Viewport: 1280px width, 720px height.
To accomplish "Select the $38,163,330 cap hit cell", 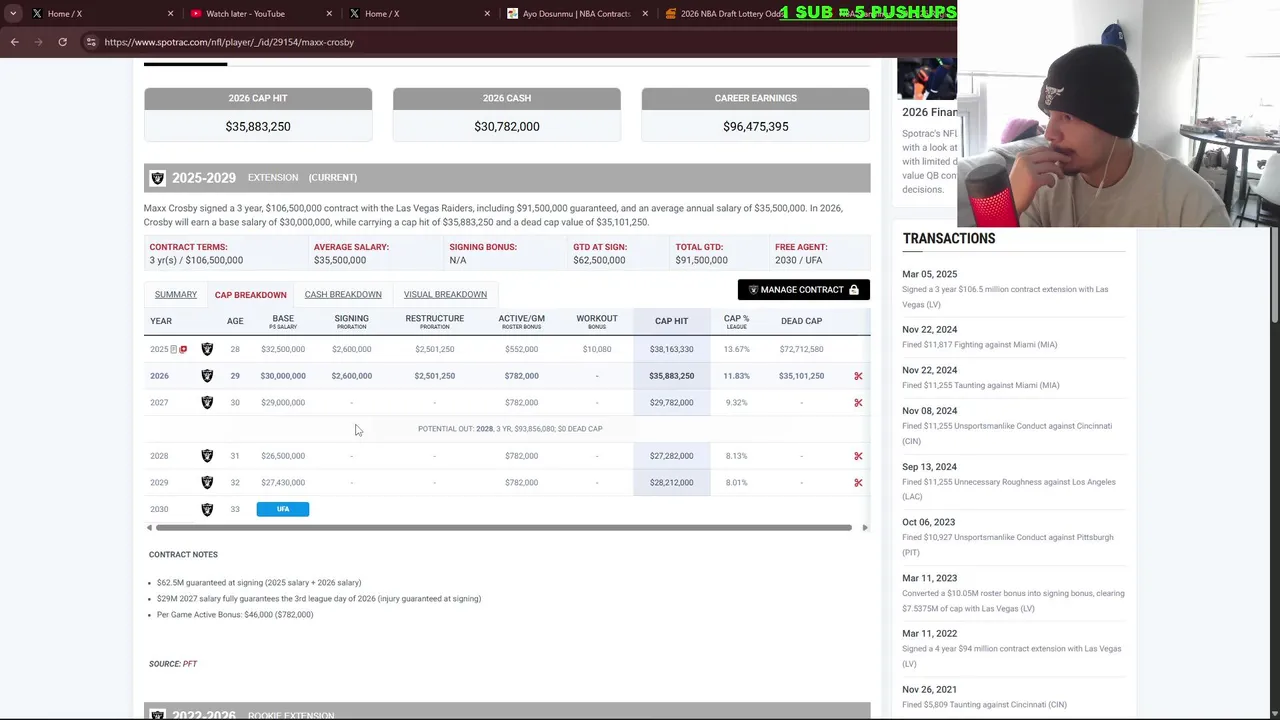I will (671, 349).
